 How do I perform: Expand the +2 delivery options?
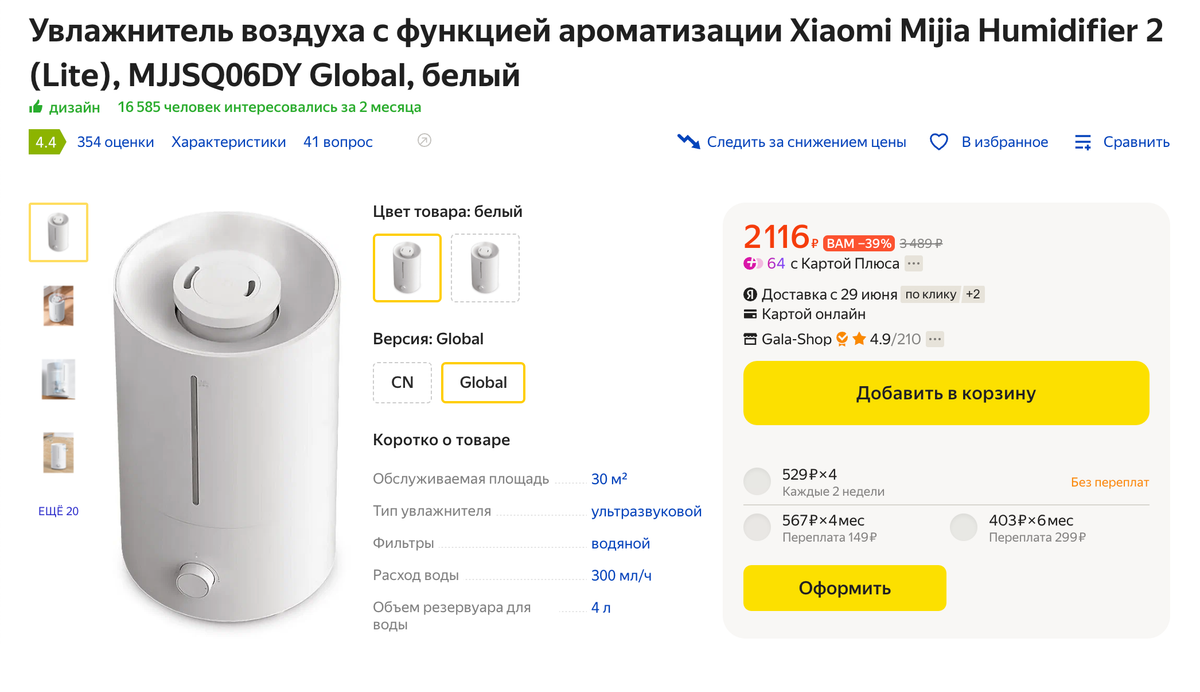click(x=973, y=293)
